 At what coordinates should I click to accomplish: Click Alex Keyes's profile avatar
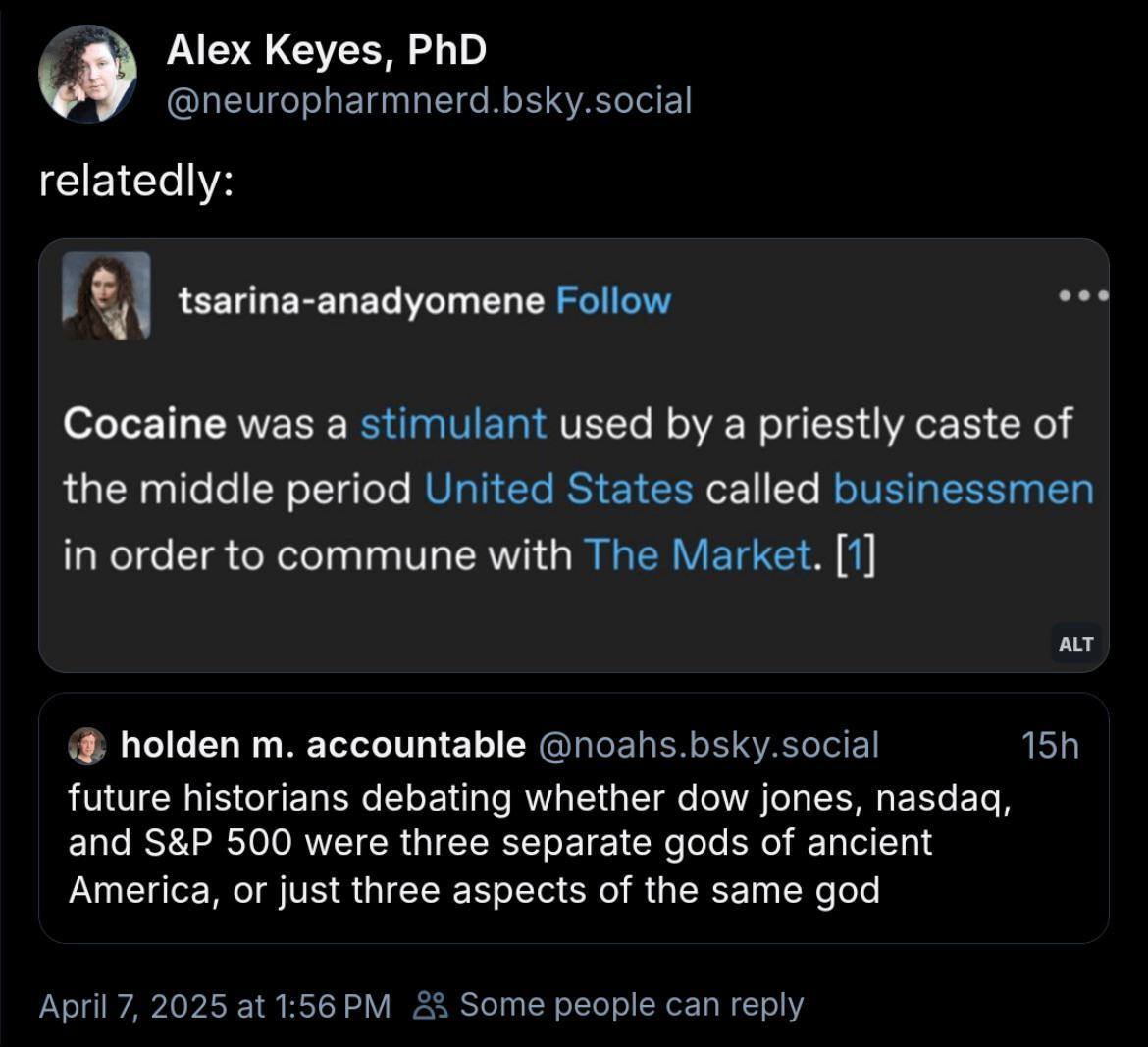(87, 74)
